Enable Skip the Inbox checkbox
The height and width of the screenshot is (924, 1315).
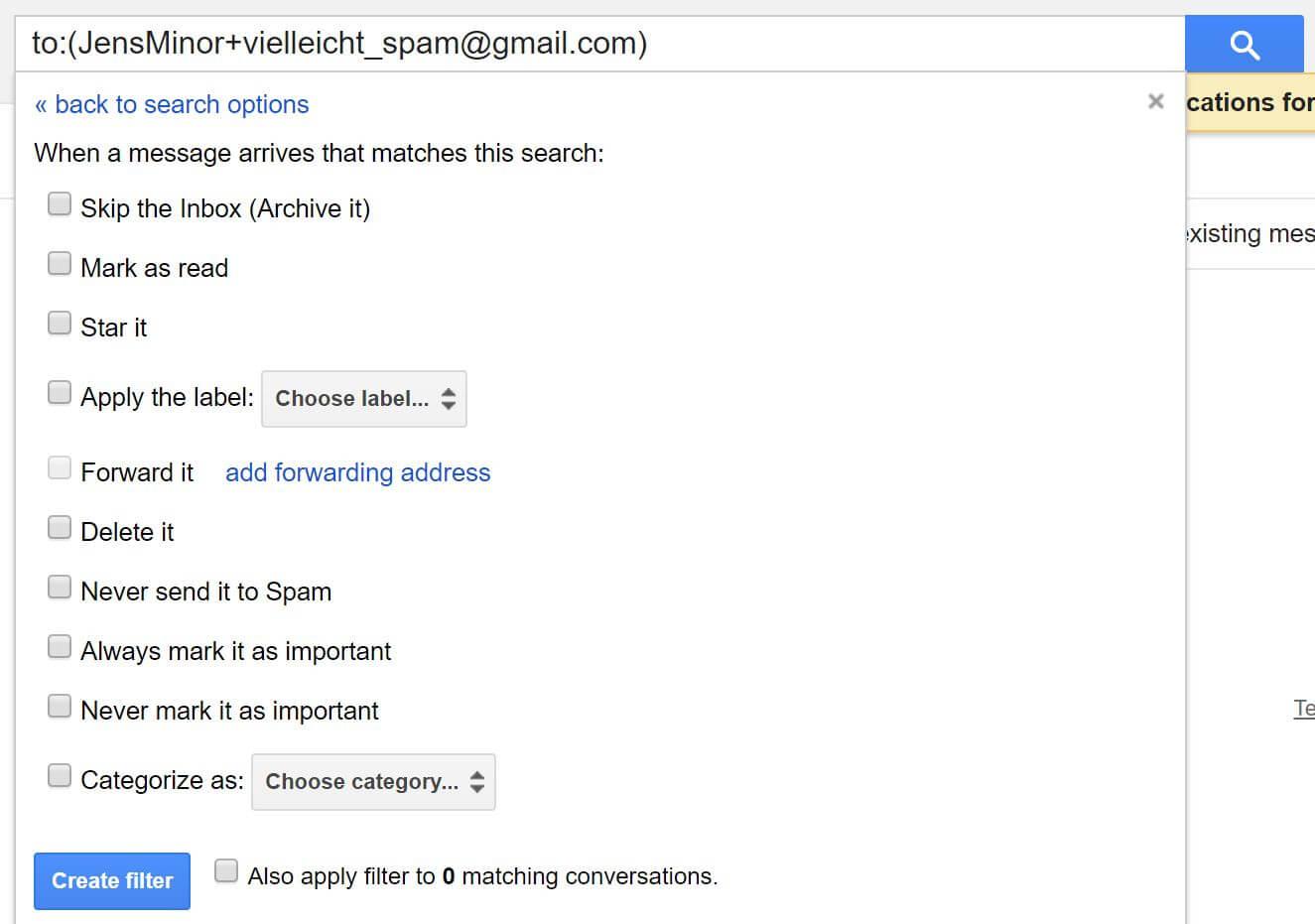point(60,204)
